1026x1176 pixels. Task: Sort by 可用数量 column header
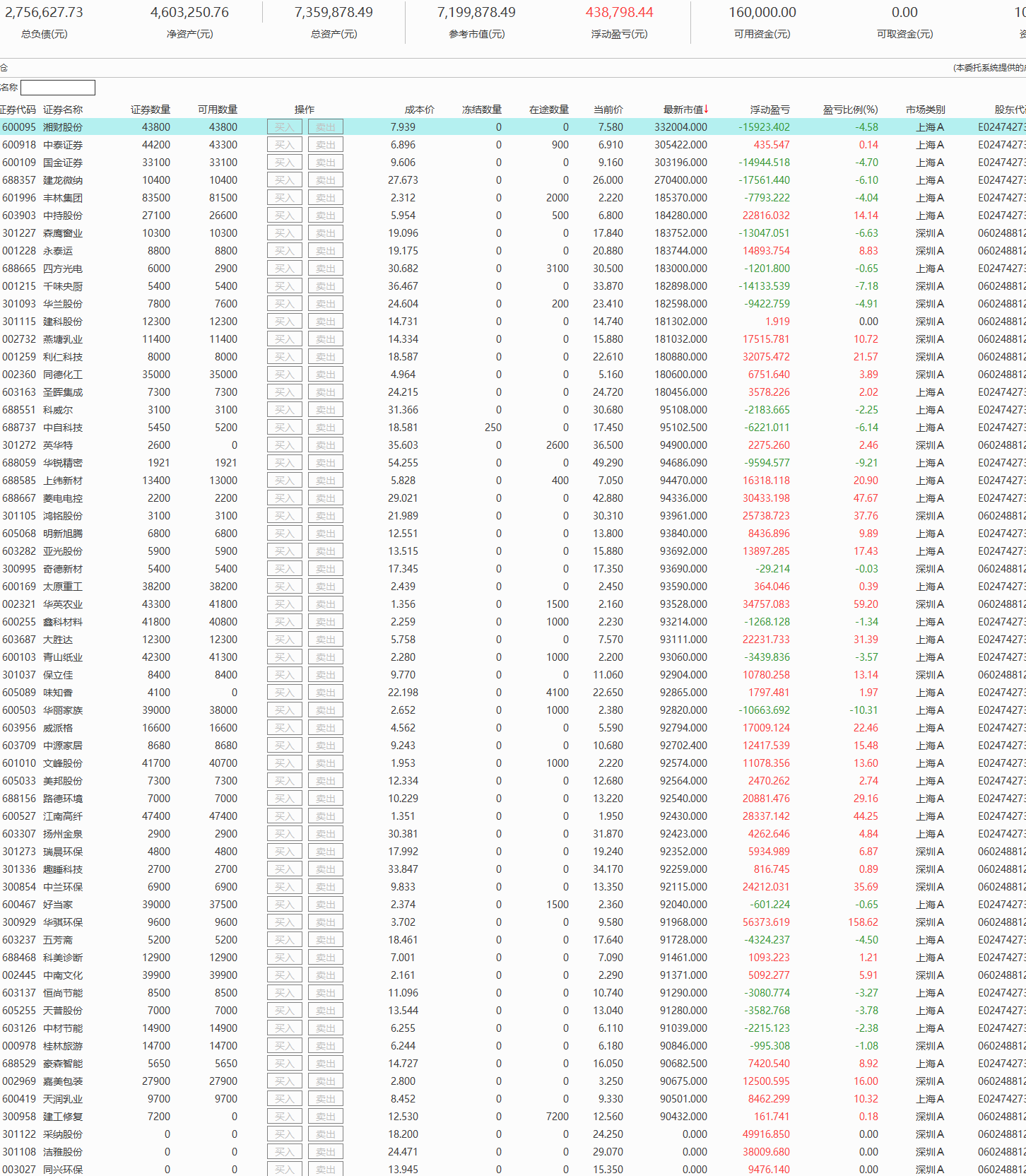tap(218, 110)
